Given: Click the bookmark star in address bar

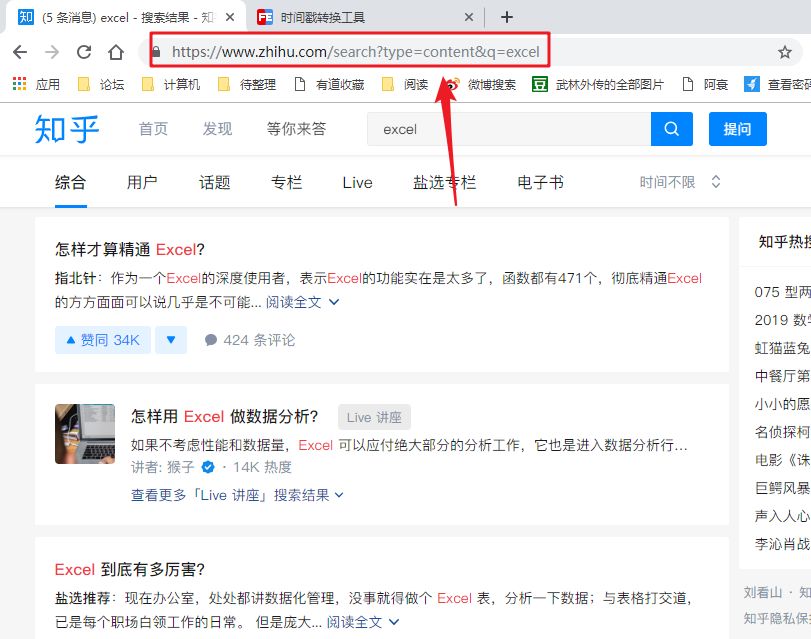Looking at the screenshot, I should (787, 51).
